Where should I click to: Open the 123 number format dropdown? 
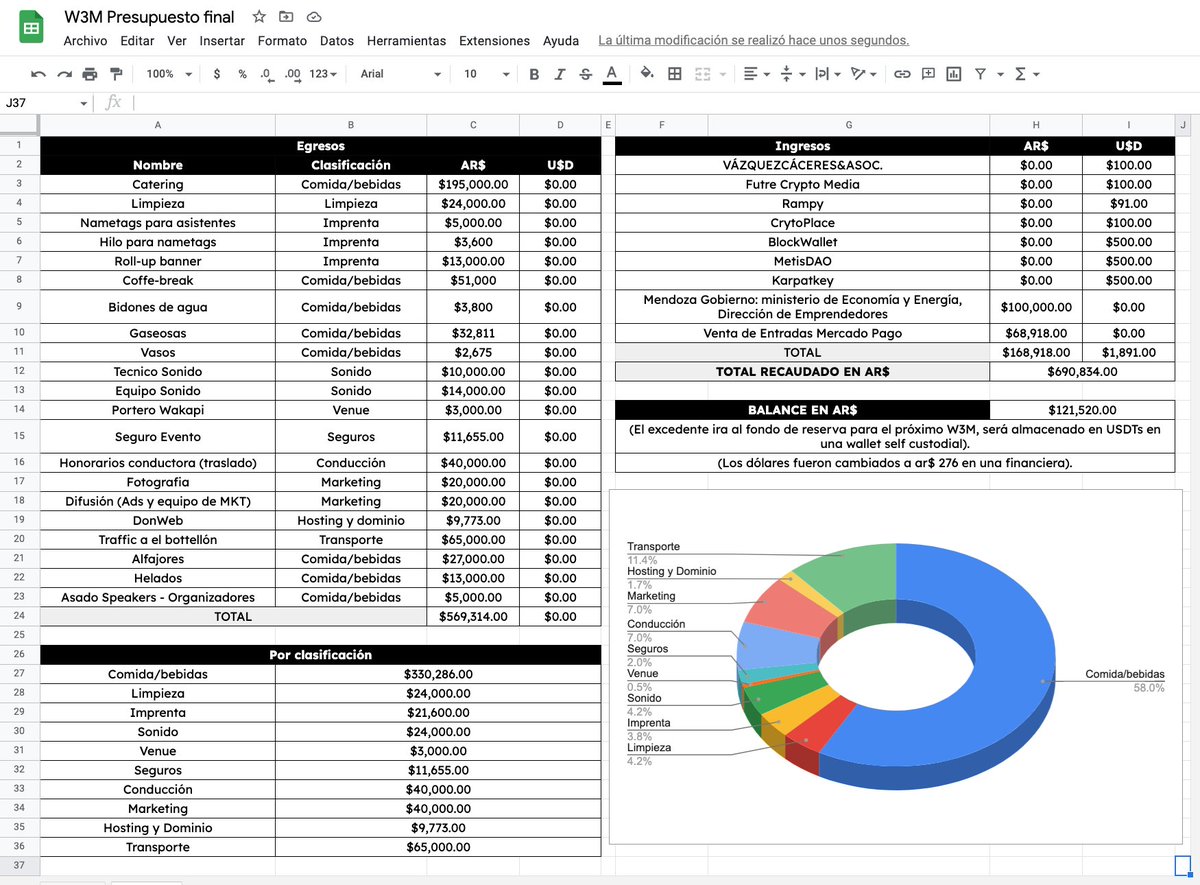tap(322, 74)
